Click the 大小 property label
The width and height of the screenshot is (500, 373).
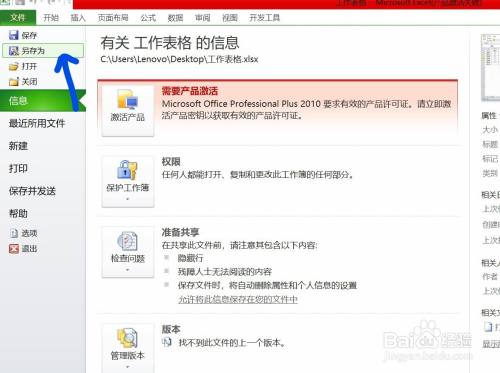click(490, 129)
